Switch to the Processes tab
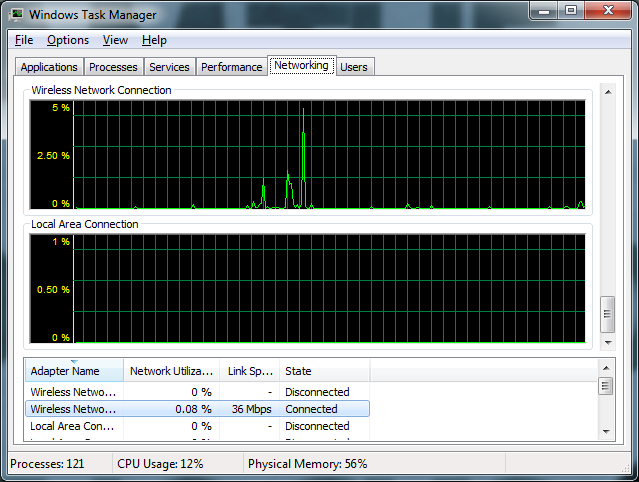The width and height of the screenshot is (639, 482). 113,67
